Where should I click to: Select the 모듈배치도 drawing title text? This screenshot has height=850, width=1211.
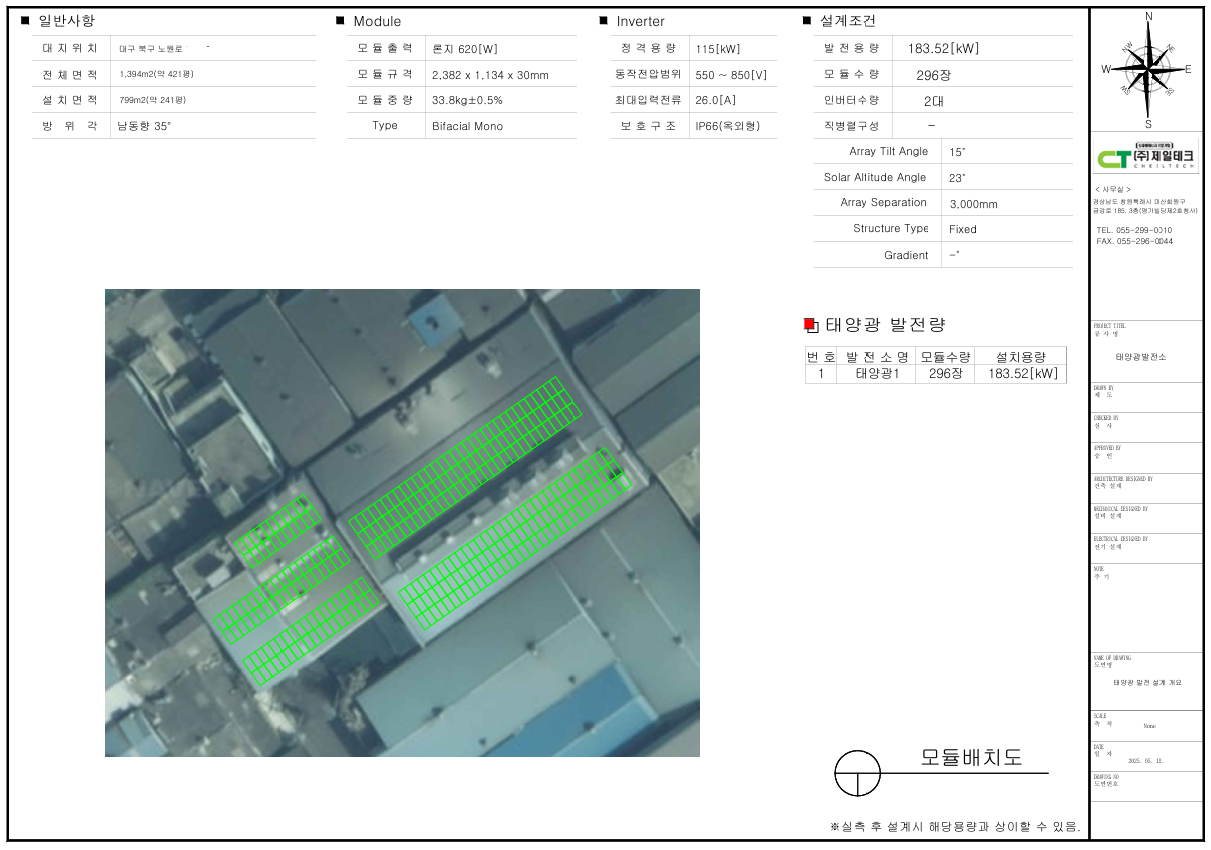pyautogui.click(x=970, y=757)
